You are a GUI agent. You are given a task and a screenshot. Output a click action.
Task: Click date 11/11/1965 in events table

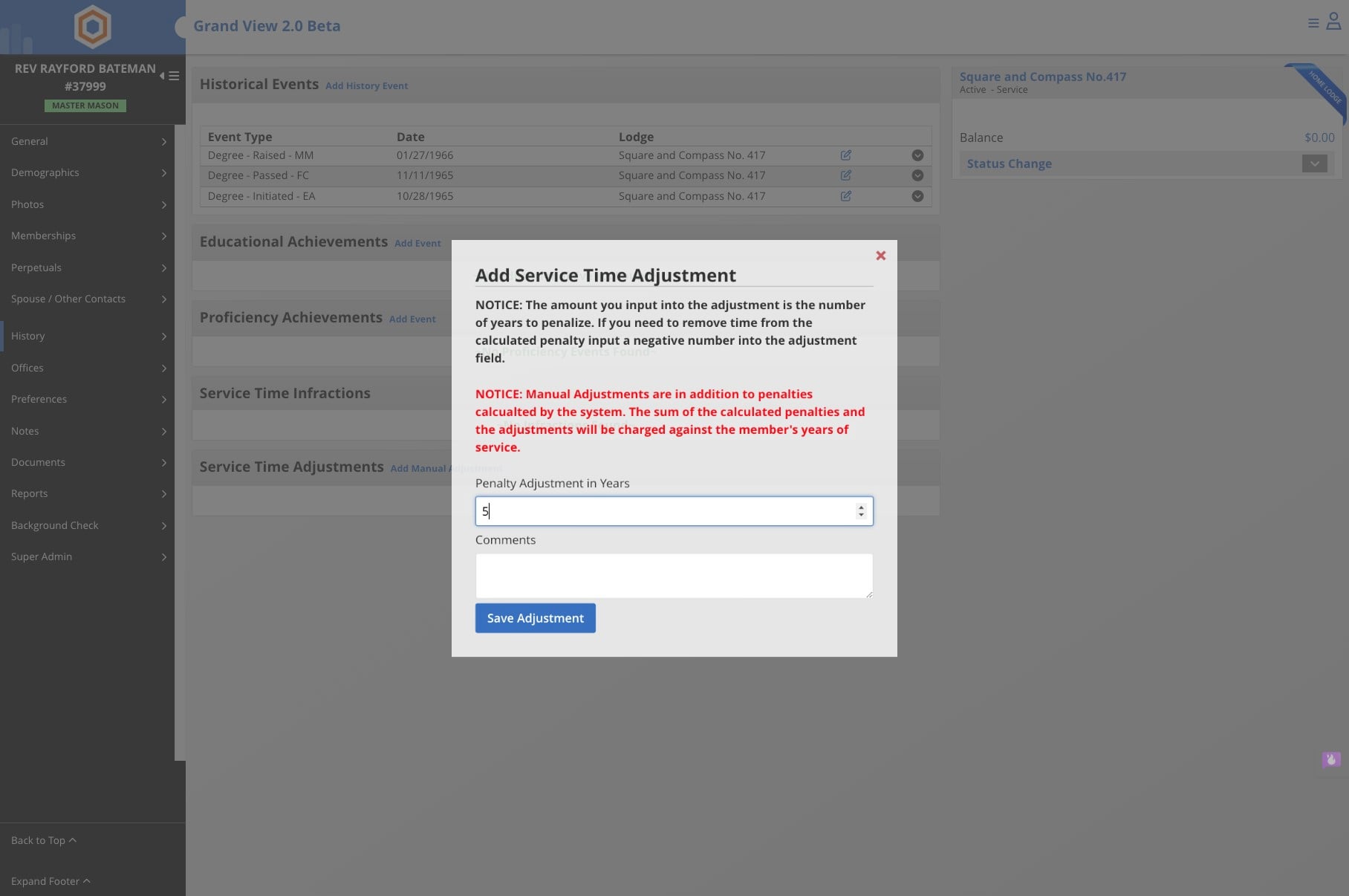[x=424, y=175]
